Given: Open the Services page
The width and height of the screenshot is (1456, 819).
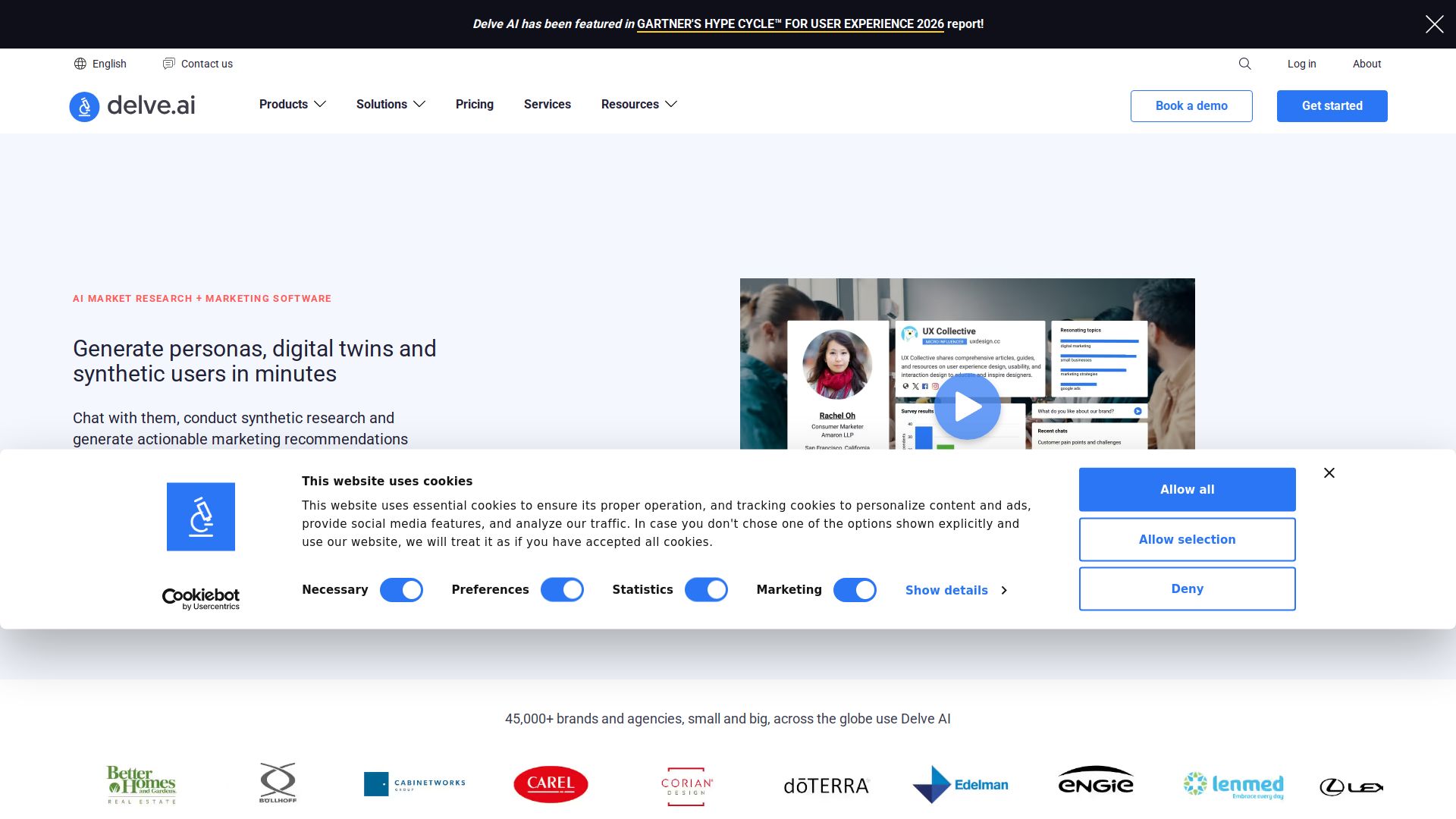Looking at the screenshot, I should [x=548, y=104].
